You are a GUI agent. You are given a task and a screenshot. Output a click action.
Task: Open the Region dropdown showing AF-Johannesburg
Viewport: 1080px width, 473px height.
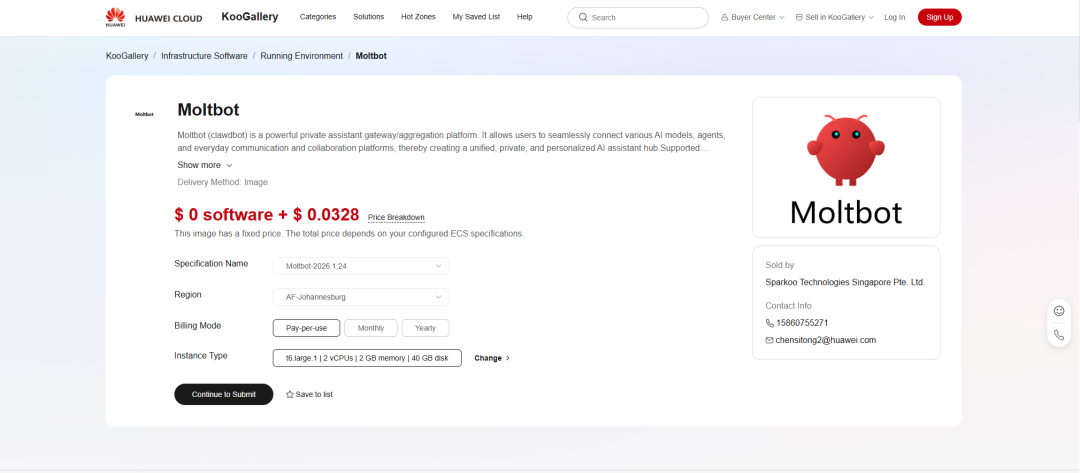tap(361, 297)
